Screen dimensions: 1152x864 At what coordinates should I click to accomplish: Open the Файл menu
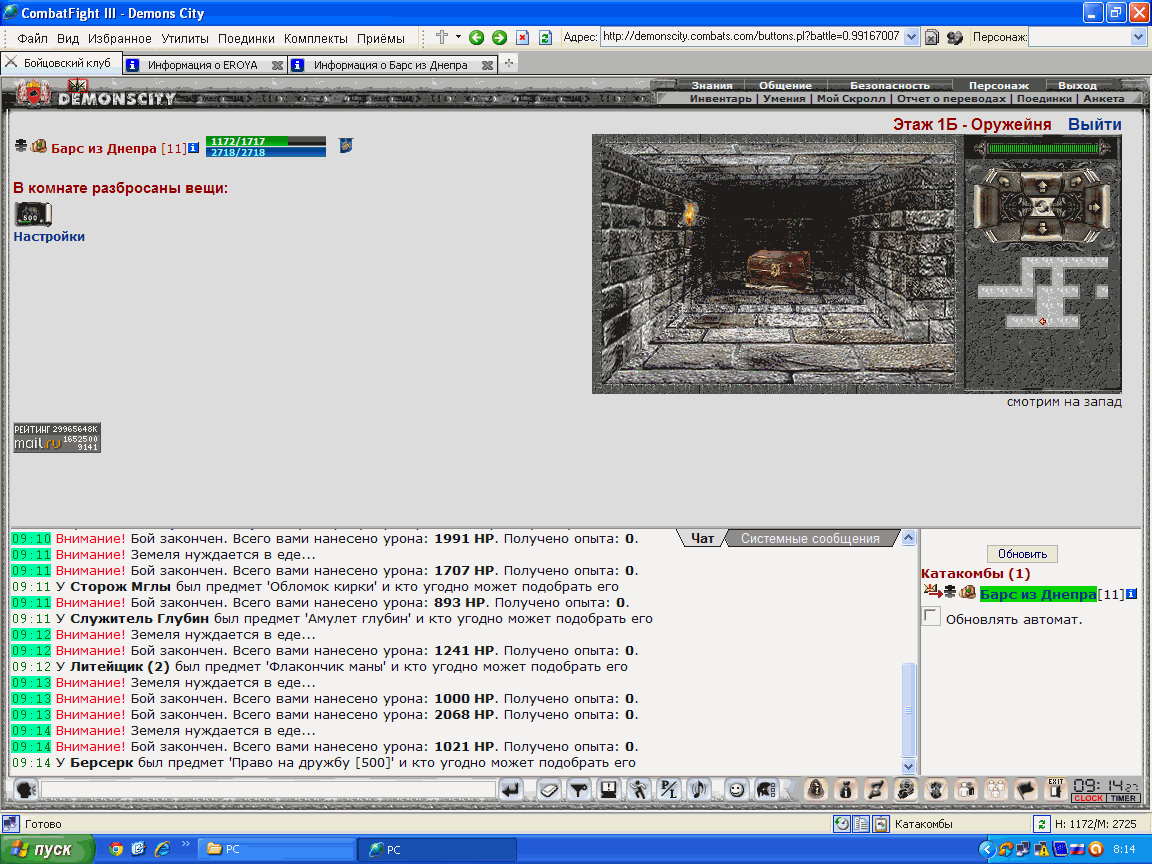point(32,38)
